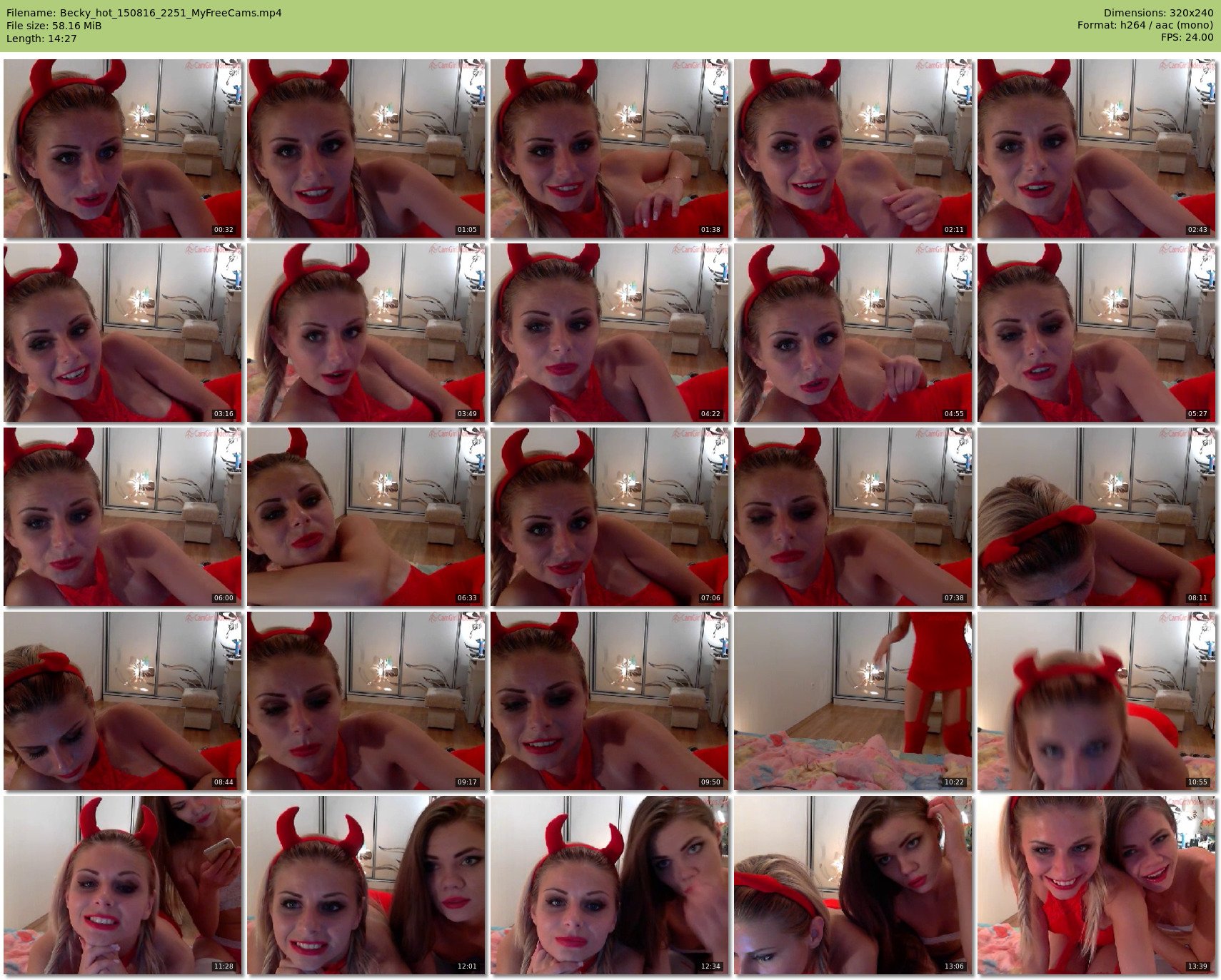The height and width of the screenshot is (980, 1221).
Task: Open the frame at 04:22
Action: (609, 333)
